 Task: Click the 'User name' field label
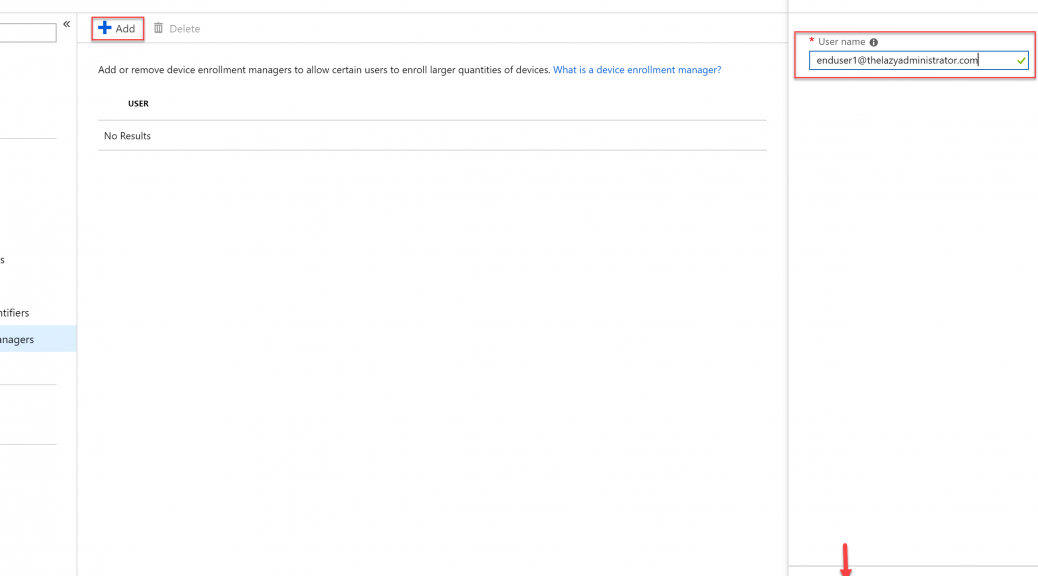coord(841,42)
